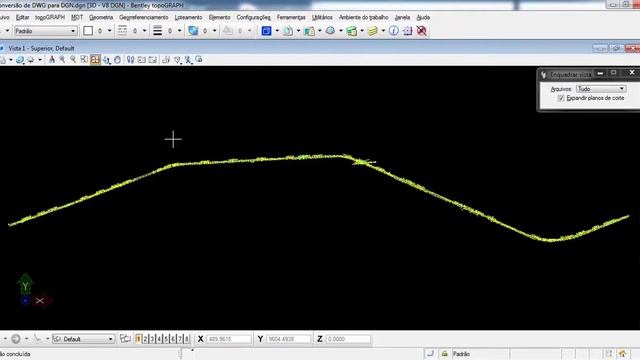Click the X coordinate input field
Screen dimensions: 640x360
229,339
